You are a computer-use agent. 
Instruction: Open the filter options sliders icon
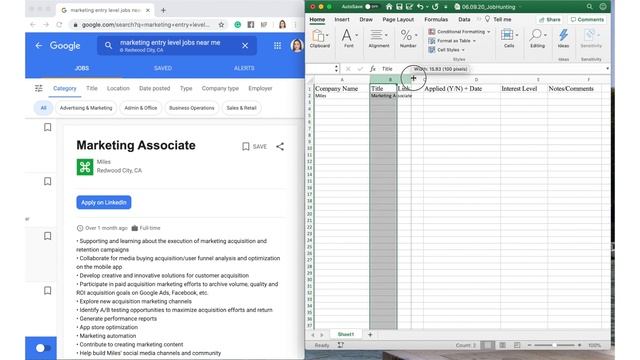[x=39, y=88]
